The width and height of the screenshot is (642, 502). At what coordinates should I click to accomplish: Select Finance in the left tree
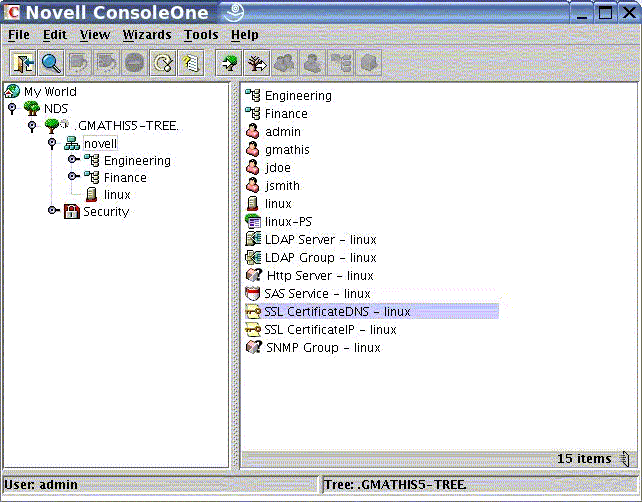click(125, 178)
